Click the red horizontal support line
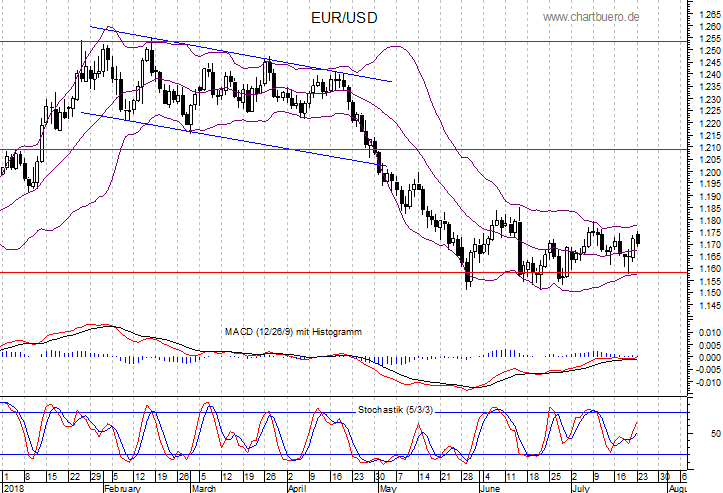The height and width of the screenshot is (493, 723). 300,271
